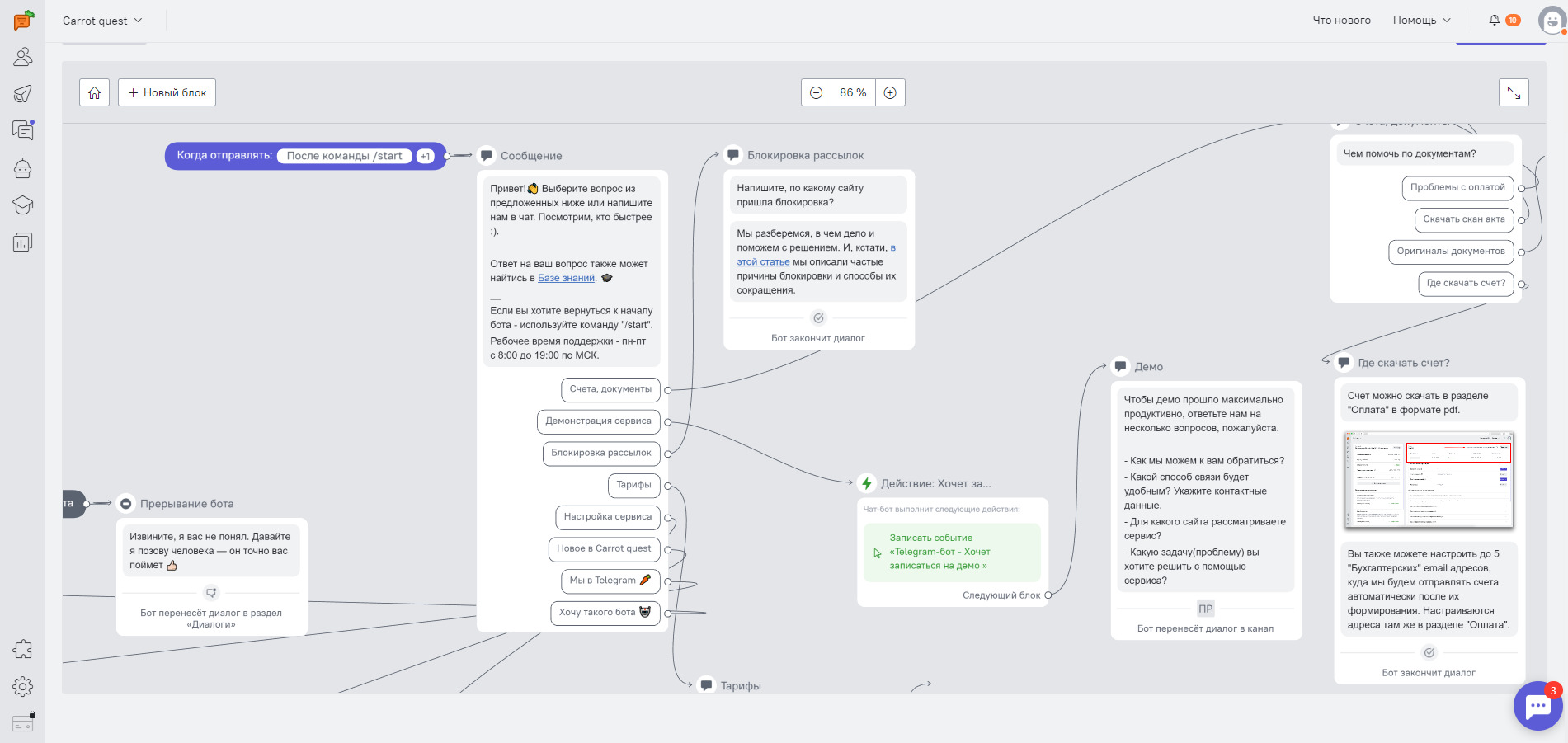Open the billing card sidebar icon
Image resolution: width=1568 pixels, height=743 pixels.
click(x=23, y=723)
